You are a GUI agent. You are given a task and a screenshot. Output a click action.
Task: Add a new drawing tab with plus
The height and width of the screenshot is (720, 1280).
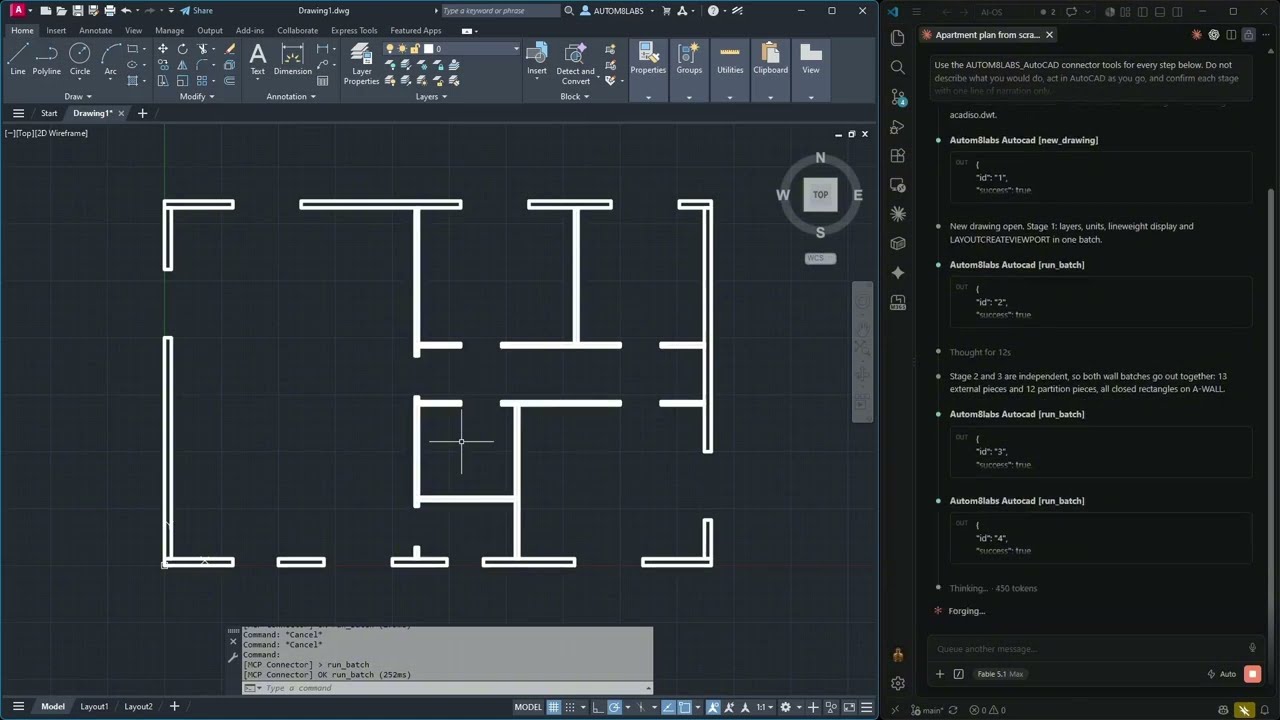tap(142, 113)
